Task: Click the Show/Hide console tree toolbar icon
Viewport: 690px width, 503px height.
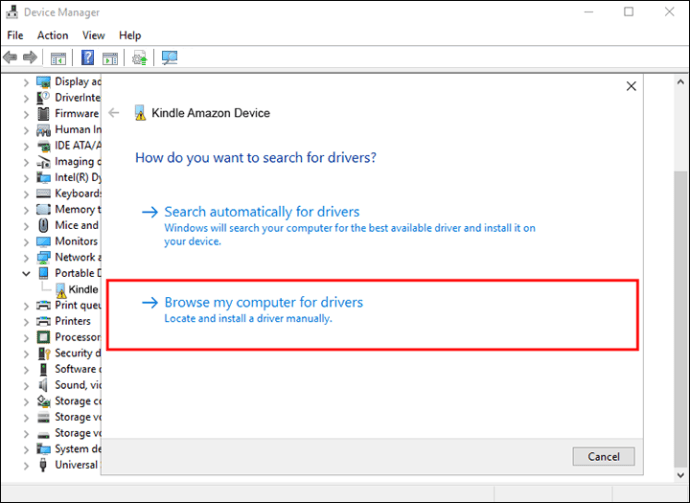Action: click(58, 58)
